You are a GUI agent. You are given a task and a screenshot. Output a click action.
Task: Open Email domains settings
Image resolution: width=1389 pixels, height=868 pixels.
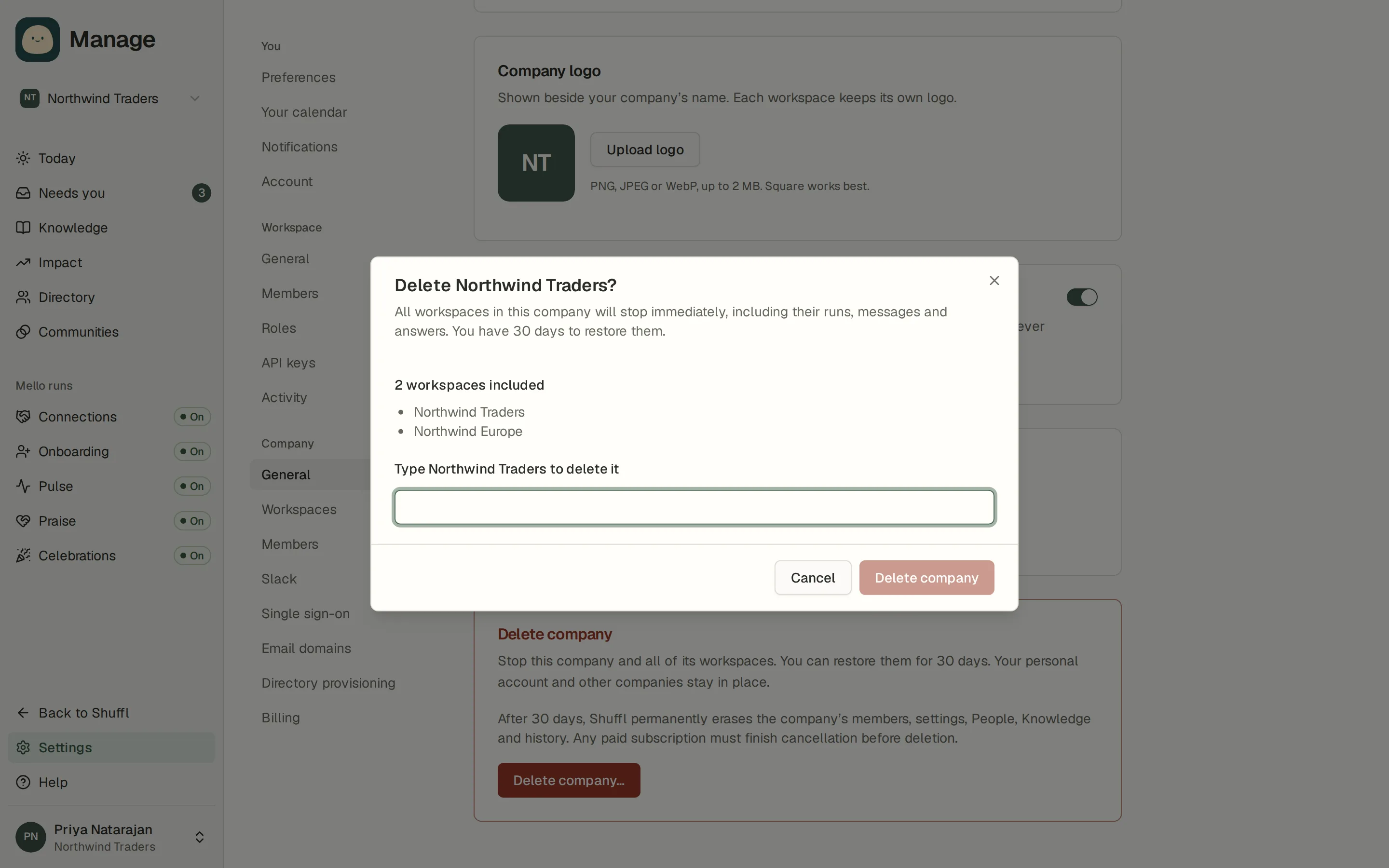[x=306, y=648]
